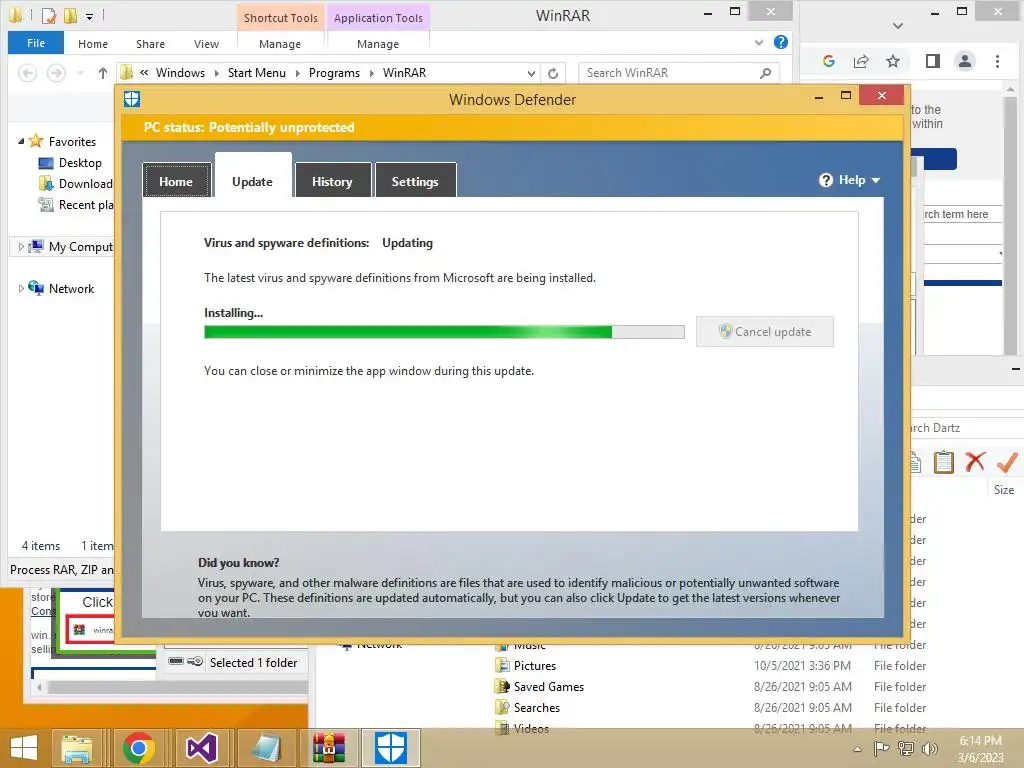Open Google Chrome from the taskbar
This screenshot has width=1024, height=768.
pos(138,748)
